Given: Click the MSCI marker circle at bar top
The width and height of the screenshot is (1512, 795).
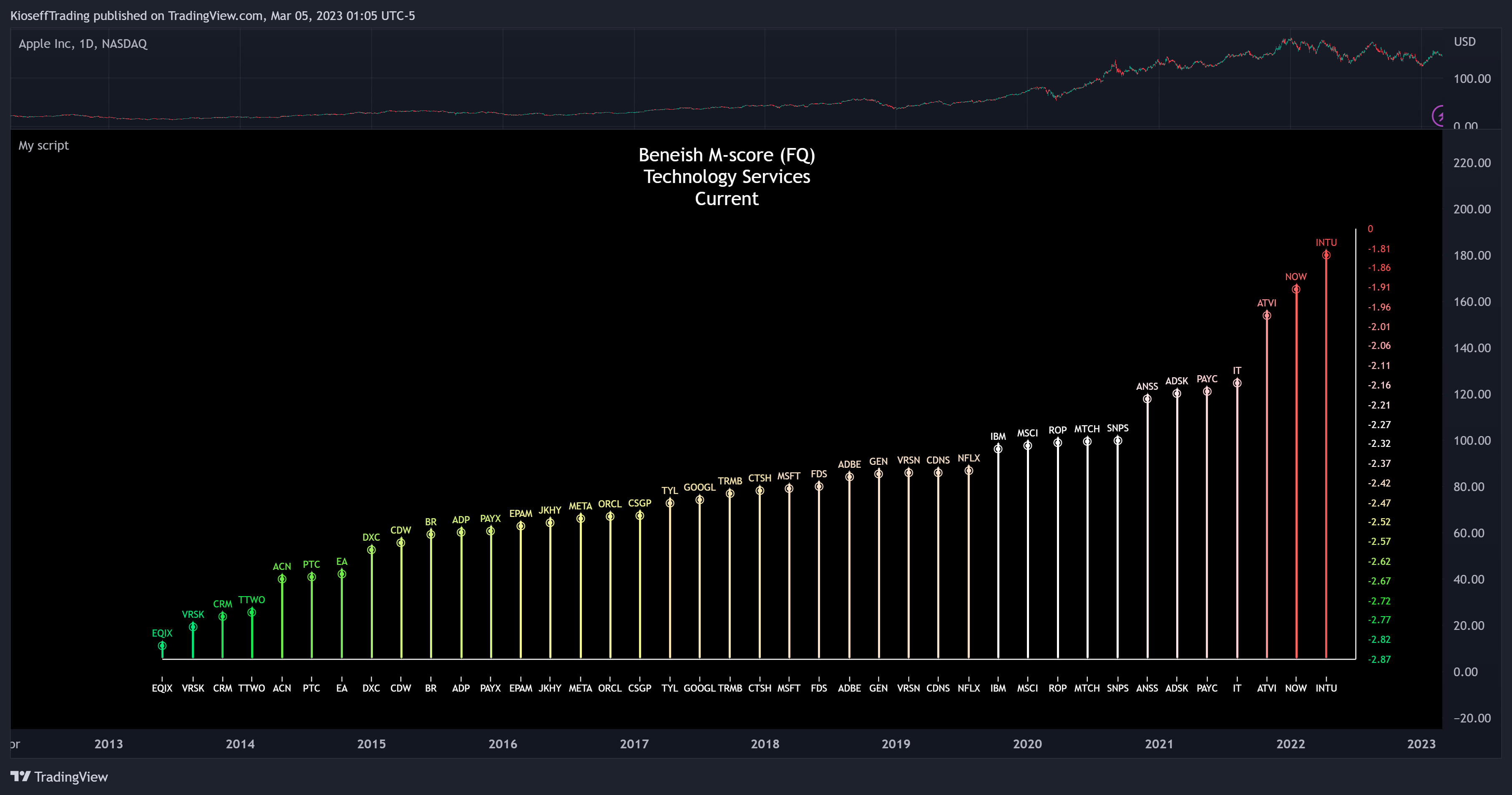Looking at the screenshot, I should click(x=1027, y=446).
